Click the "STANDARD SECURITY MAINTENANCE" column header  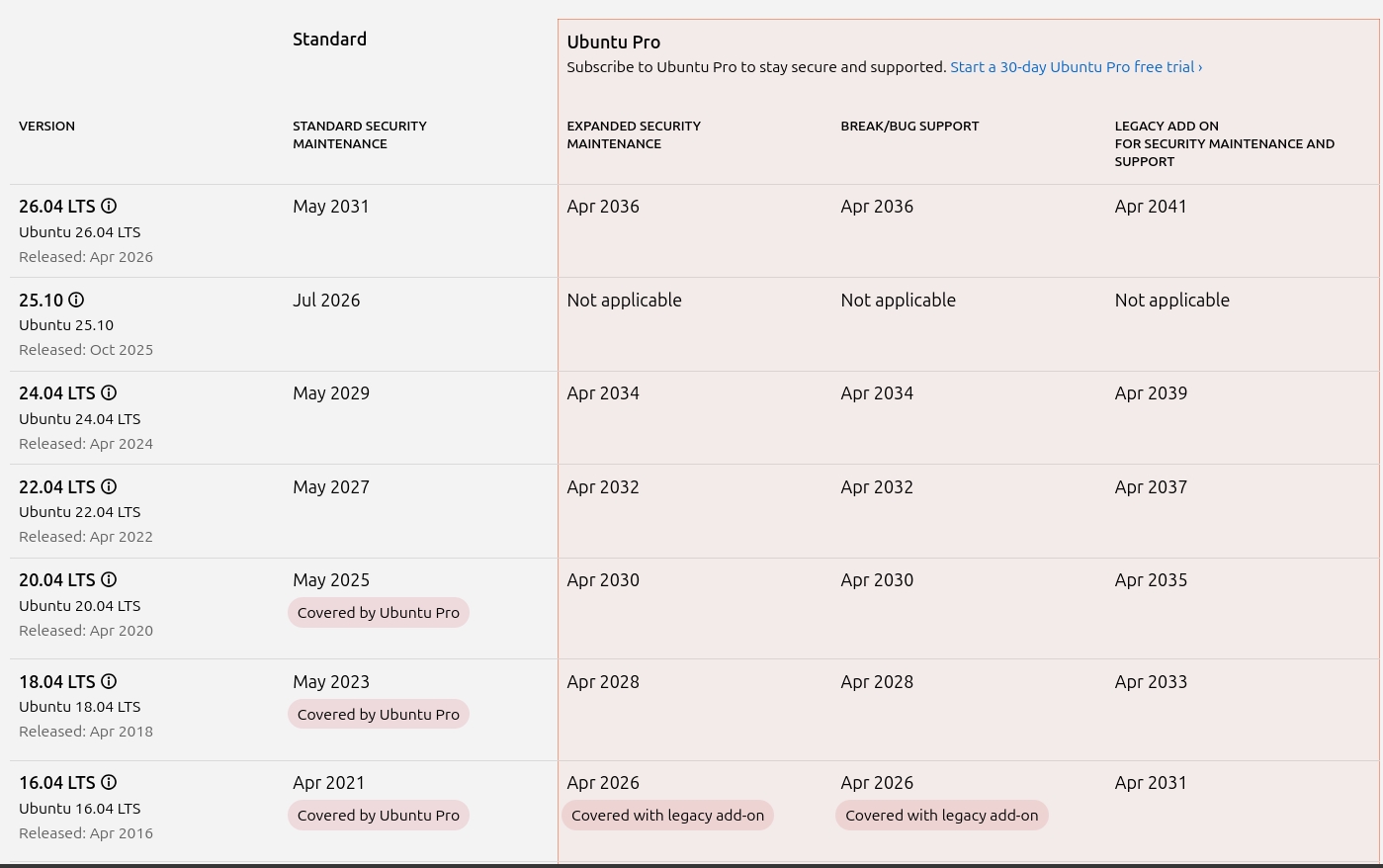coord(360,134)
